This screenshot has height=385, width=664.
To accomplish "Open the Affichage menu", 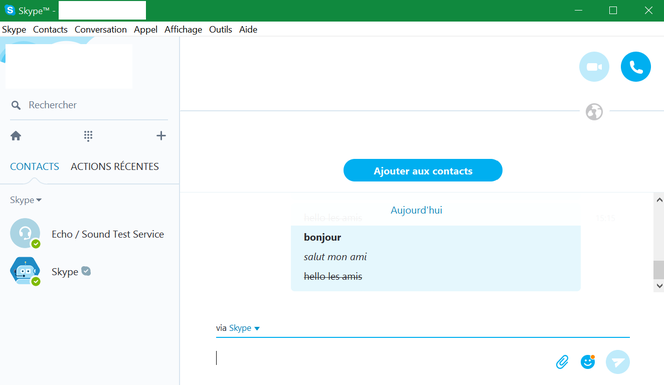I will [183, 30].
